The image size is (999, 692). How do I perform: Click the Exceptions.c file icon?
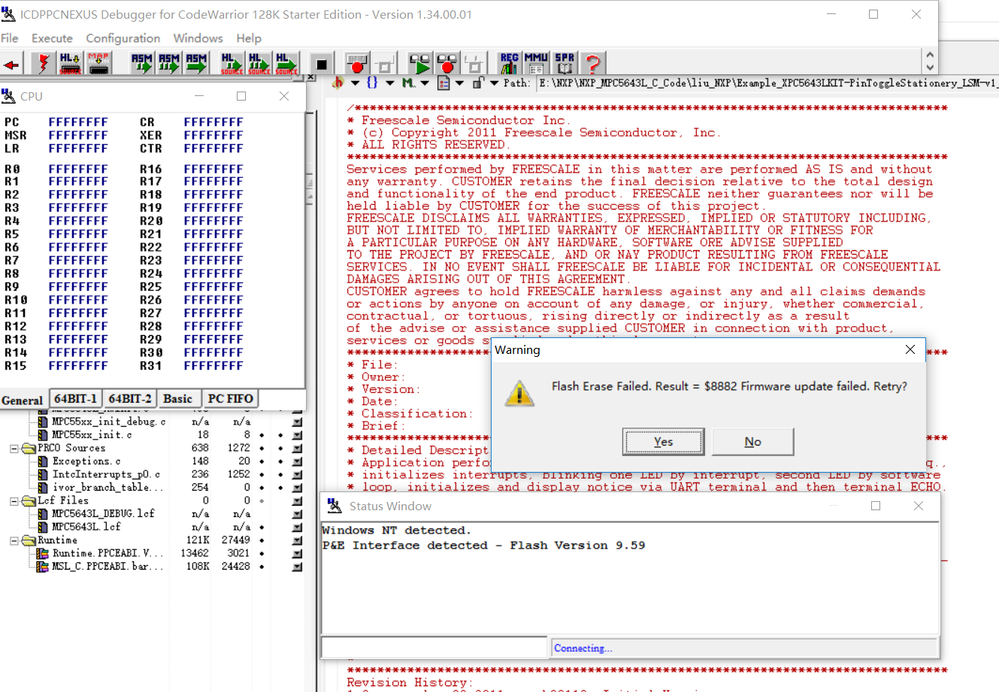click(x=43, y=461)
